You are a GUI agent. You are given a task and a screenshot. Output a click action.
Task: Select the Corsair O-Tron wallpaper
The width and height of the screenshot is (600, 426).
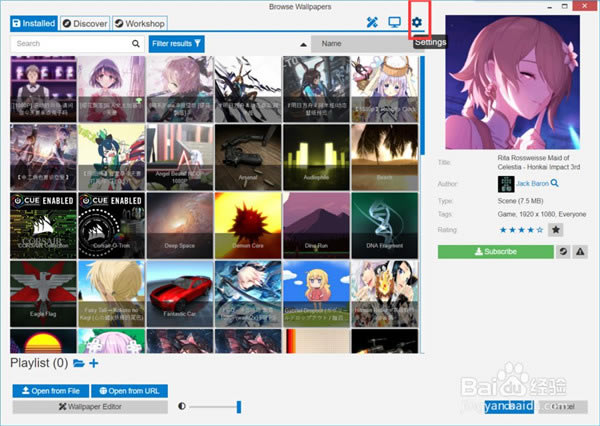pos(111,225)
